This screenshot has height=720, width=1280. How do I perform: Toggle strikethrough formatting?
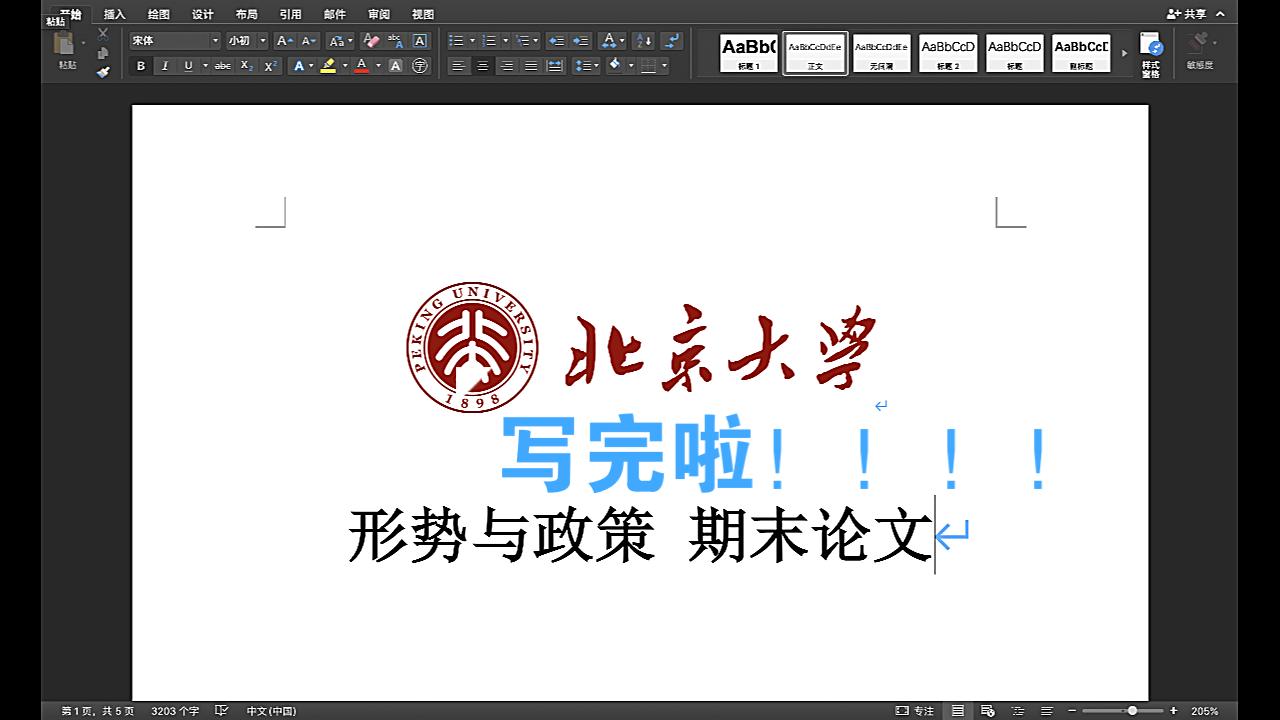[x=222, y=66]
